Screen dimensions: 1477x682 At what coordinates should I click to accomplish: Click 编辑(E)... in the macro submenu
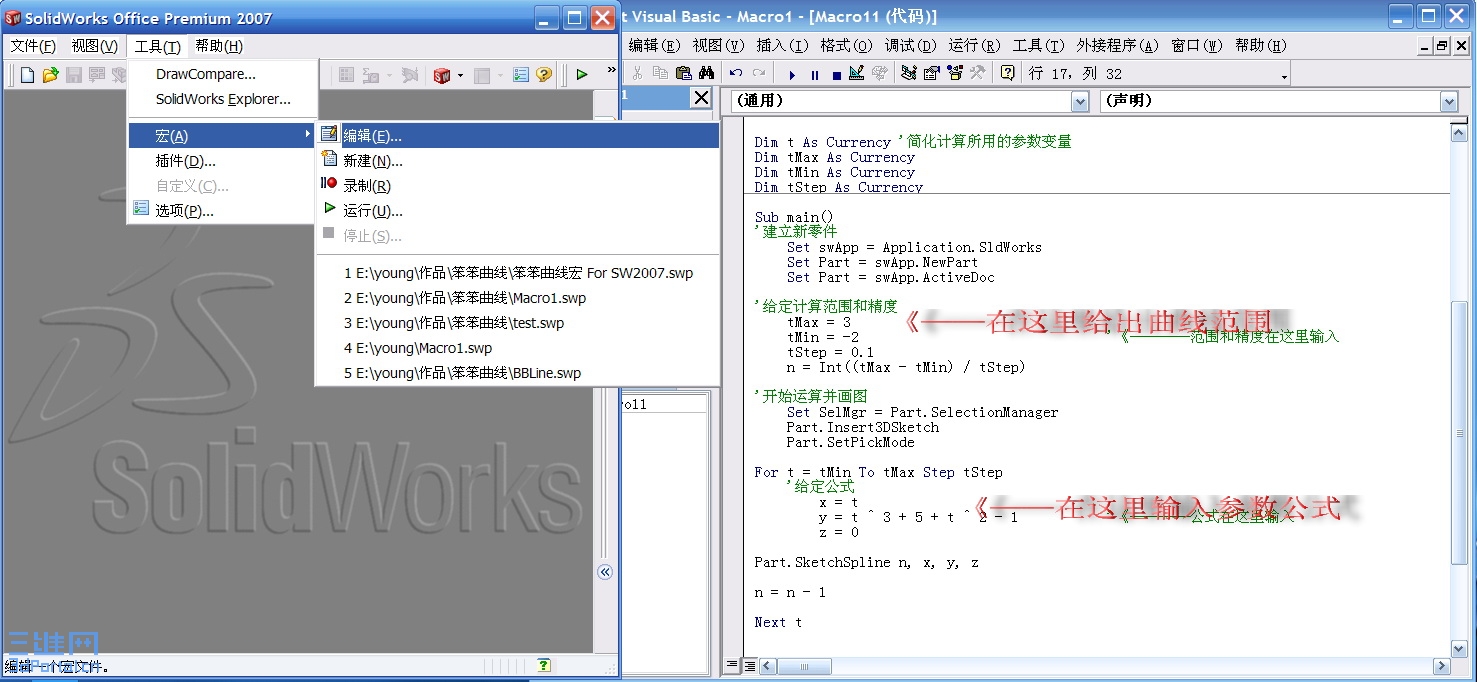(517, 136)
